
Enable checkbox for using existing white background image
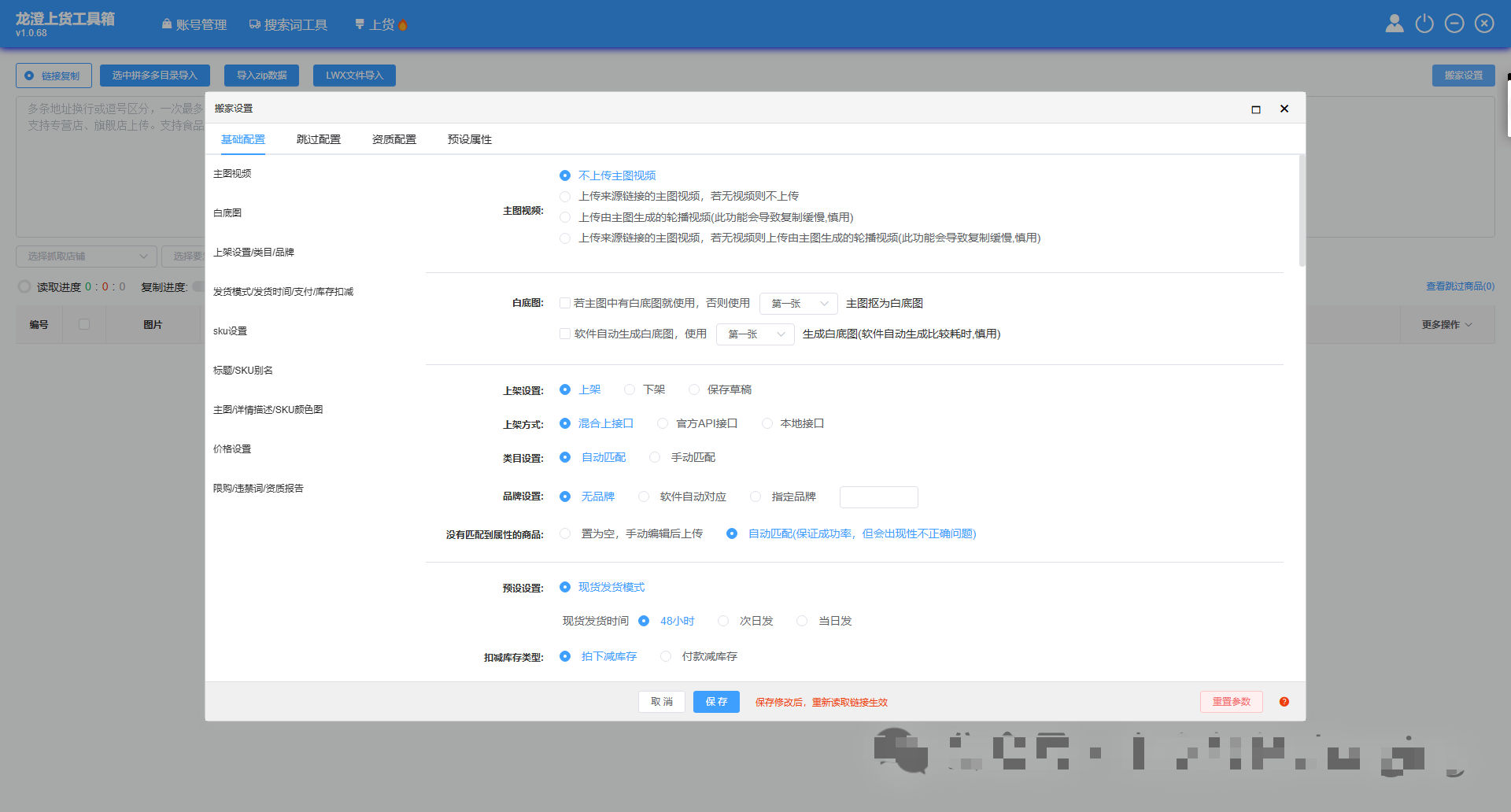tap(565, 303)
